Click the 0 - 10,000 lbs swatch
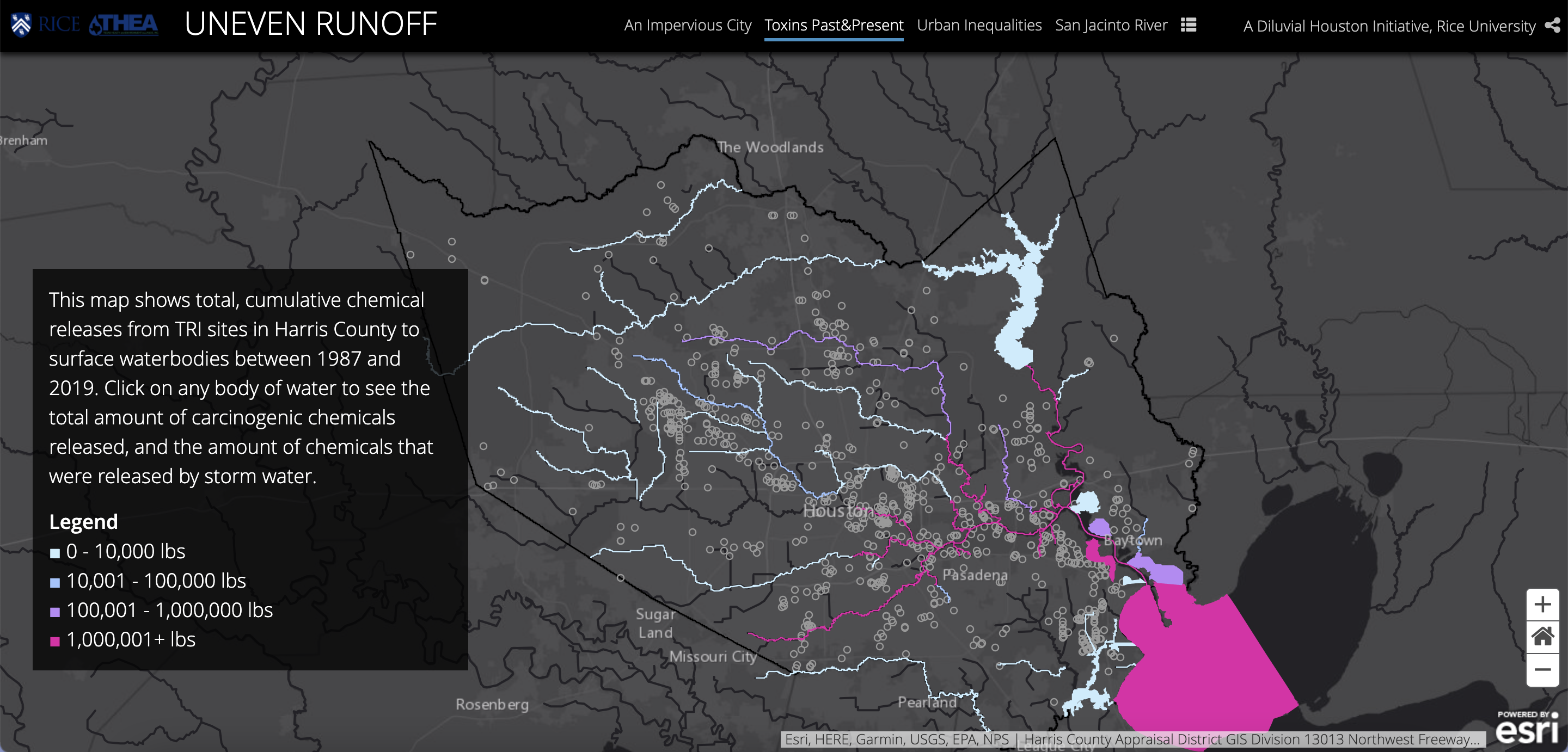The image size is (1568, 752). click(x=55, y=552)
